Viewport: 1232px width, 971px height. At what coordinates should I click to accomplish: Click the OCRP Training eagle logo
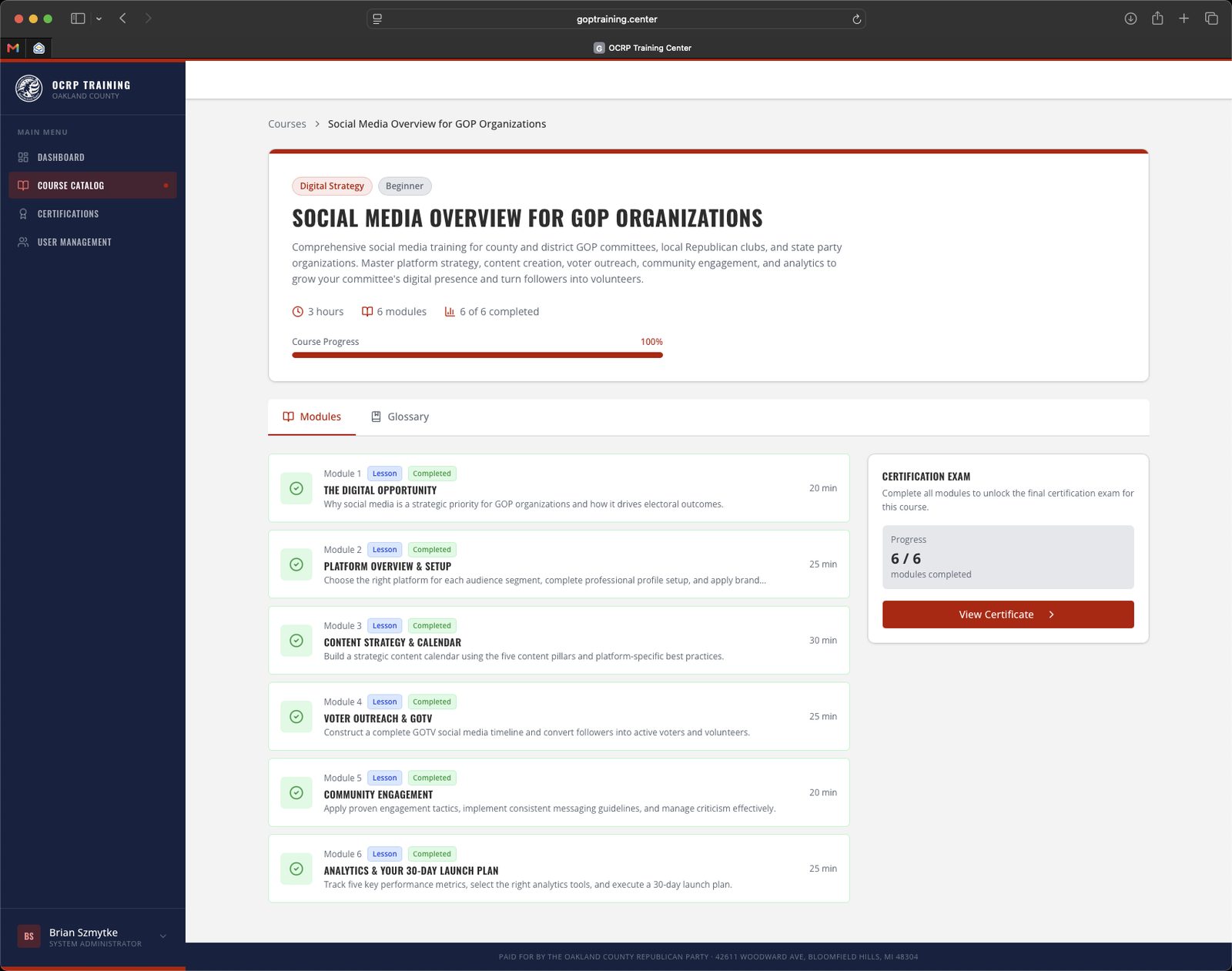point(29,89)
